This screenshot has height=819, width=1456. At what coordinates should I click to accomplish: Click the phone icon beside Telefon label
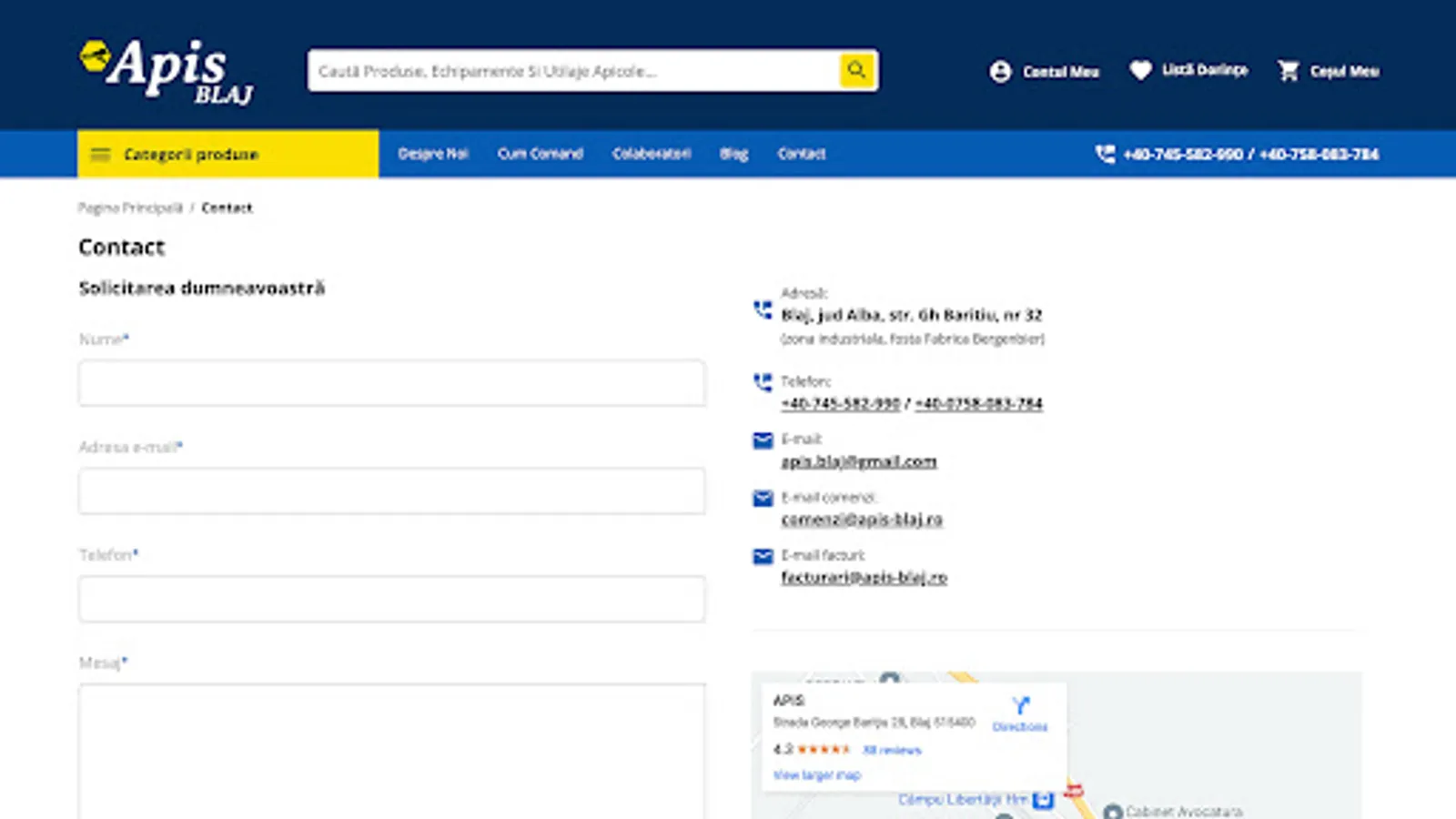tap(763, 382)
